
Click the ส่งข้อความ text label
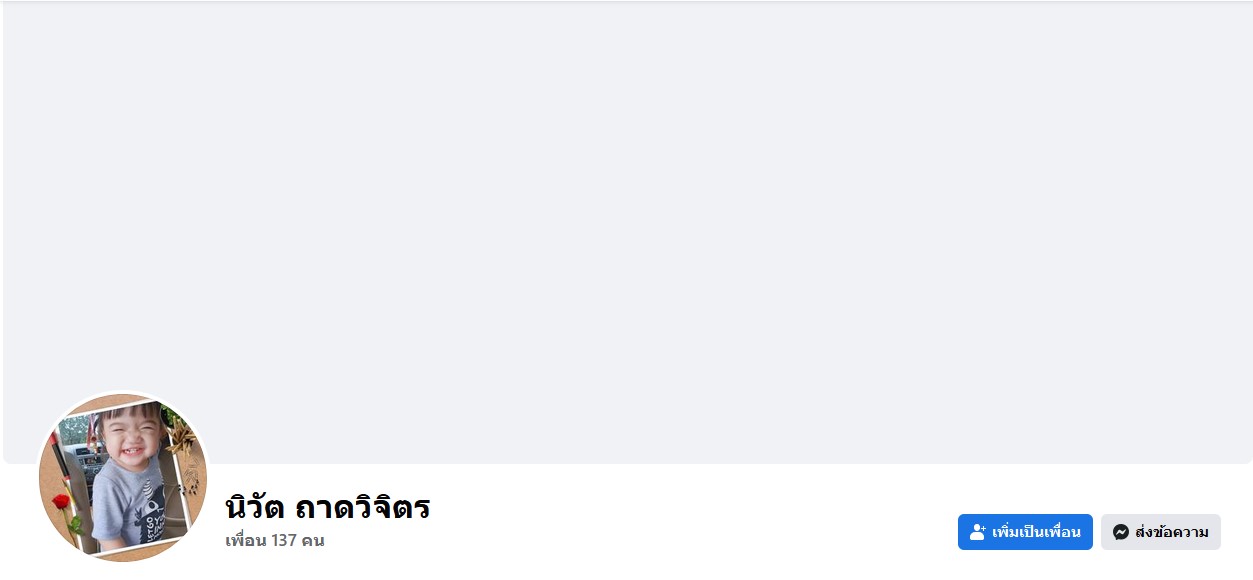[1172, 532]
